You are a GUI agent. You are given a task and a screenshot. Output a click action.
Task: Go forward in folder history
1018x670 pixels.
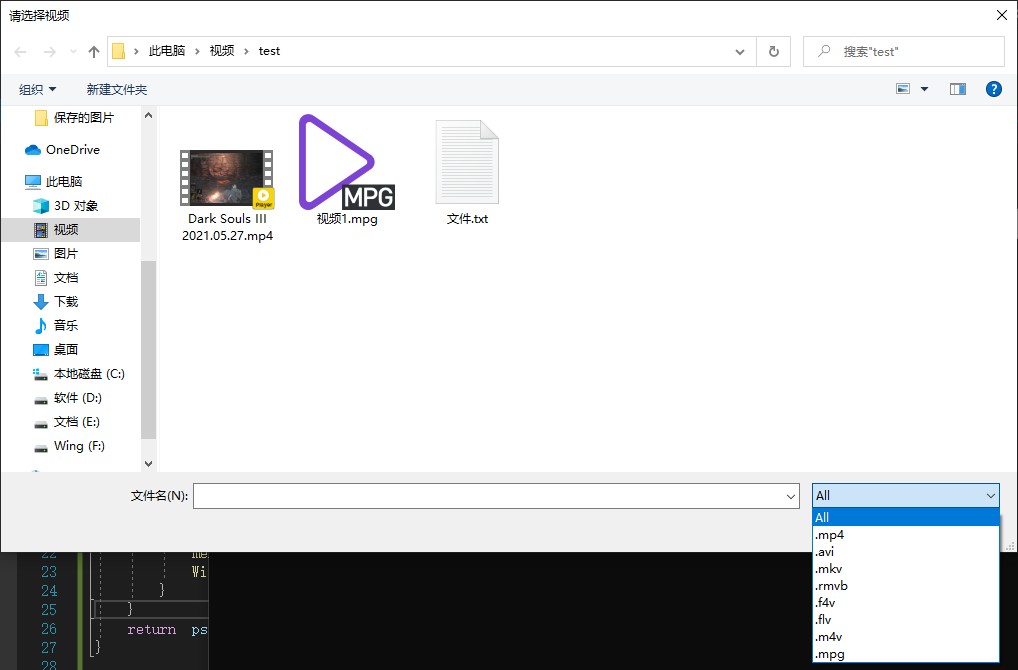(49, 52)
